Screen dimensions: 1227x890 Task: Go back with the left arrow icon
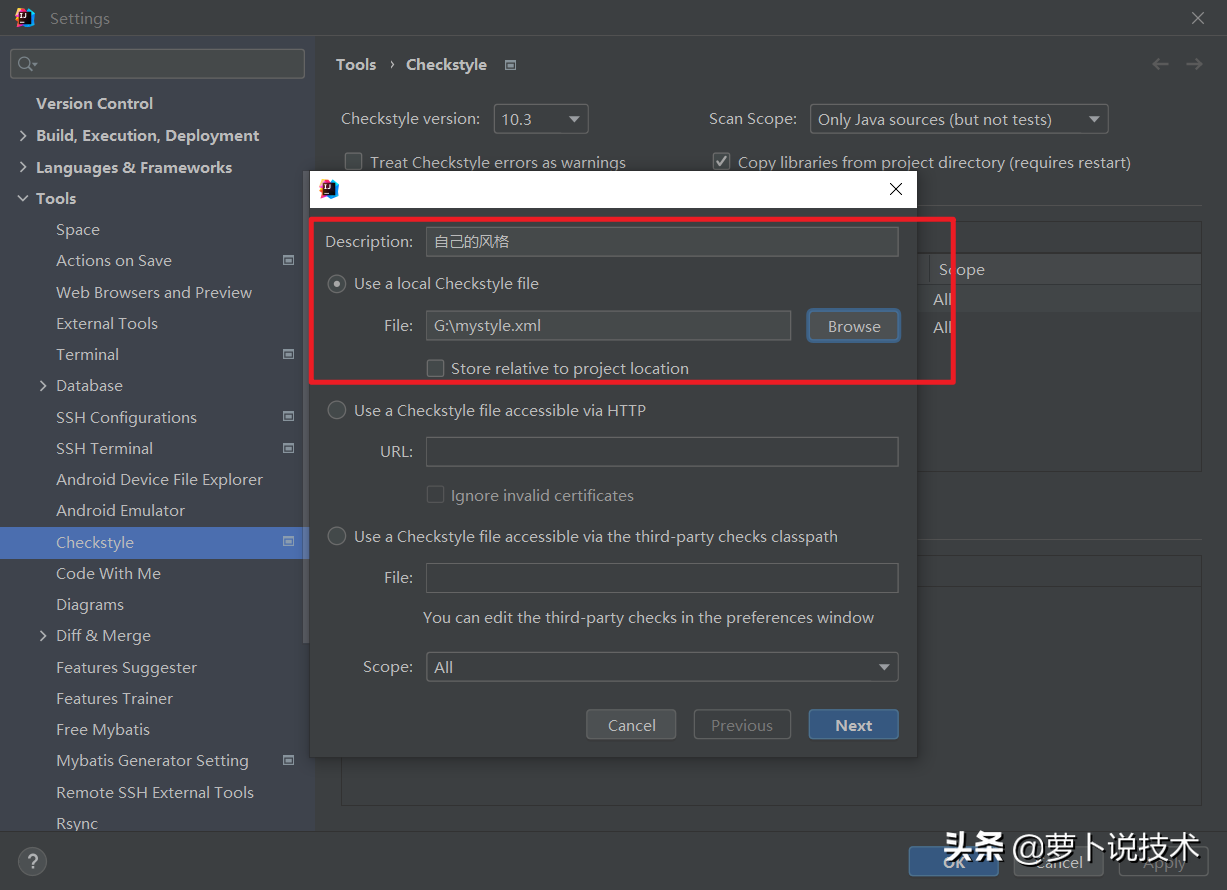point(1160,64)
